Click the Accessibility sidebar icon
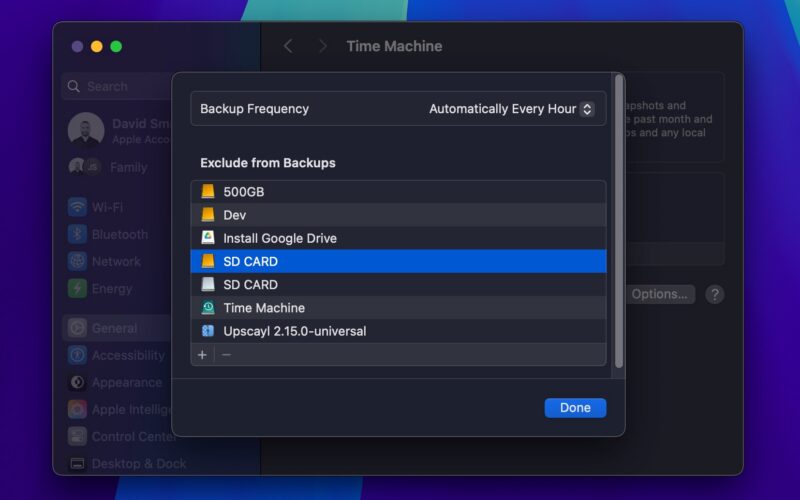 click(78, 355)
